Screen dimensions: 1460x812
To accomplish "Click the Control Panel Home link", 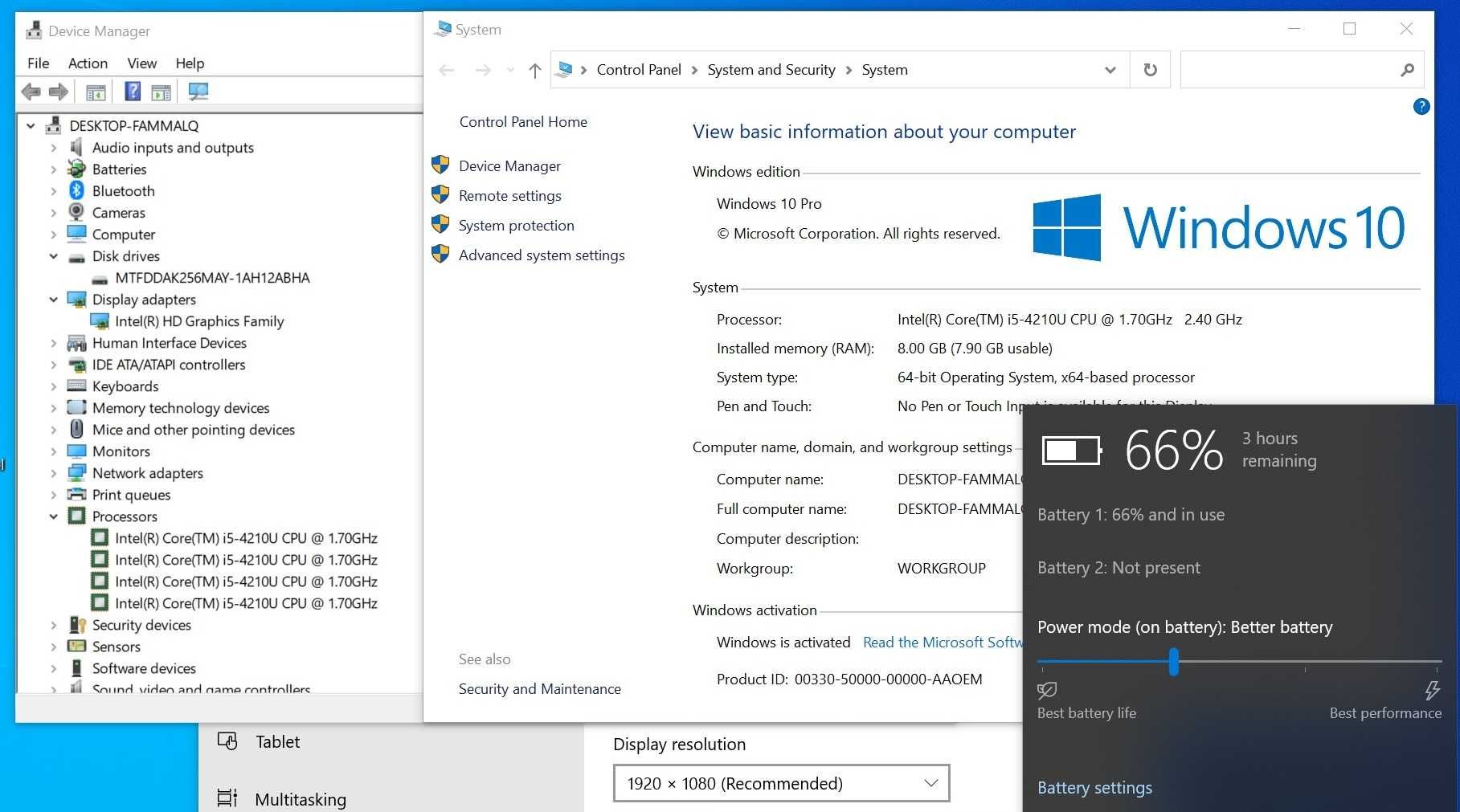I will [523, 121].
